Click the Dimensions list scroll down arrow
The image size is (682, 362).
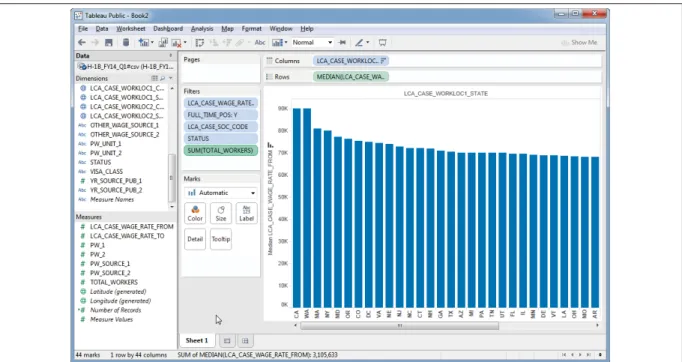[x=172, y=207]
